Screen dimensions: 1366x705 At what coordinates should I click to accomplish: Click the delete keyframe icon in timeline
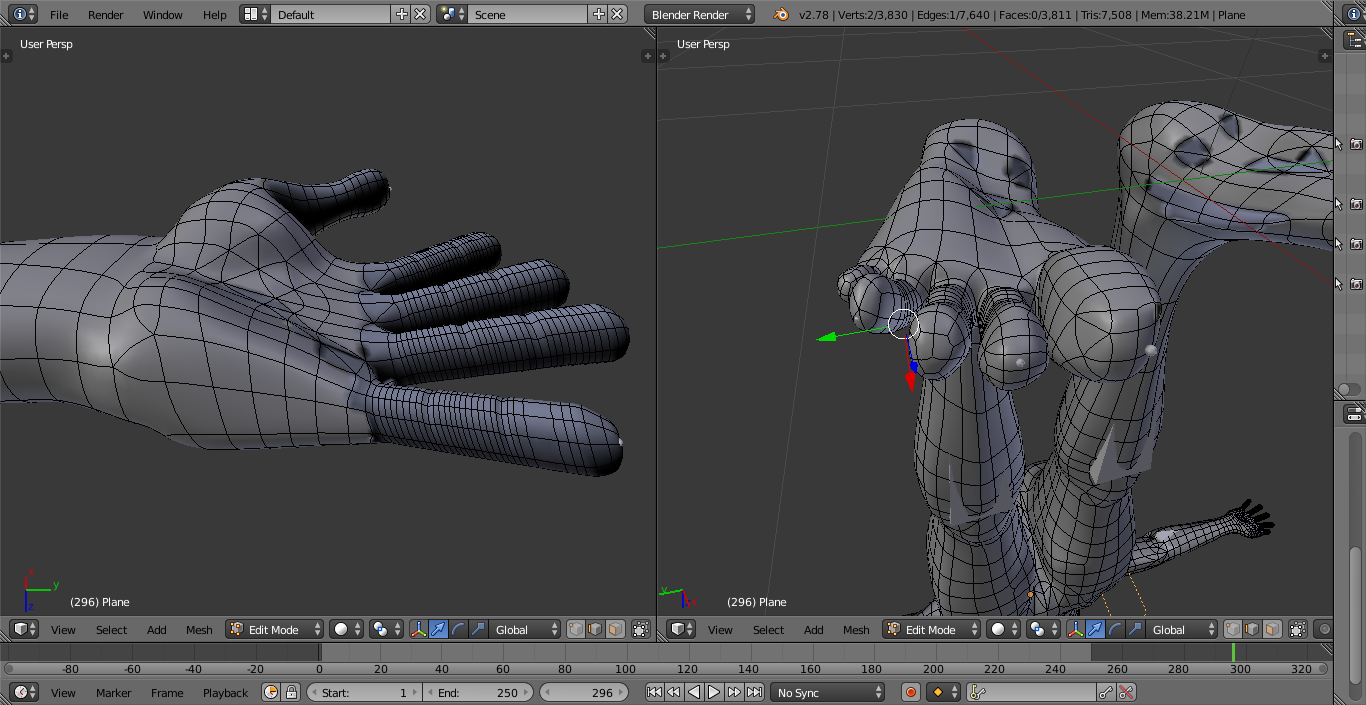(x=1127, y=692)
